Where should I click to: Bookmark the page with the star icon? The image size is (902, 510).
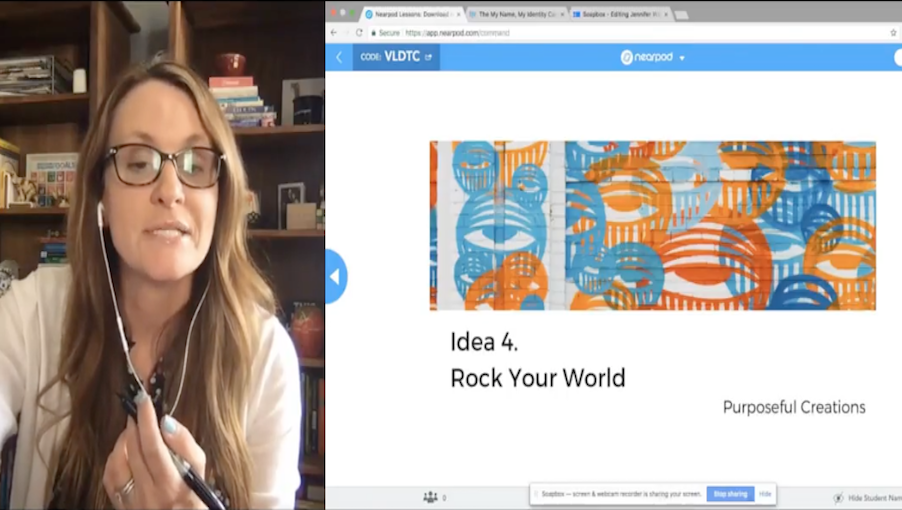(893, 33)
